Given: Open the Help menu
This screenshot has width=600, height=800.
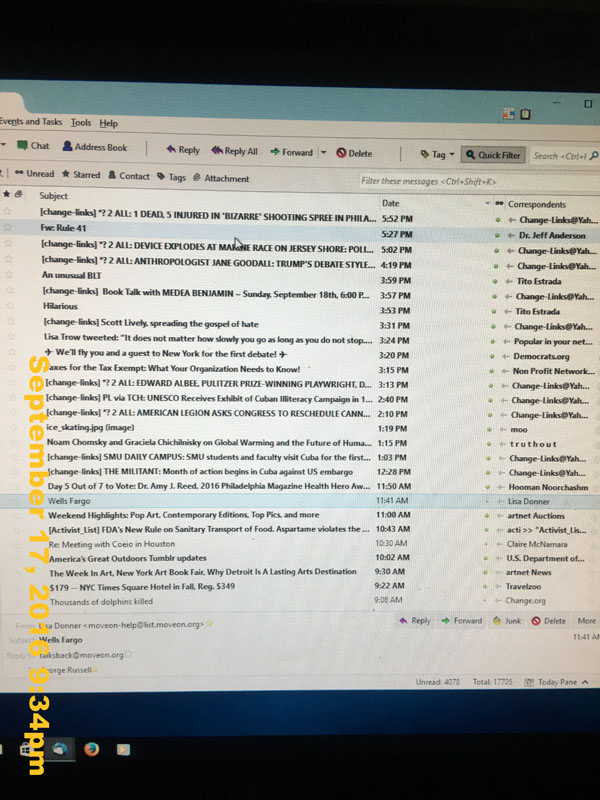Looking at the screenshot, I should pyautogui.click(x=108, y=123).
